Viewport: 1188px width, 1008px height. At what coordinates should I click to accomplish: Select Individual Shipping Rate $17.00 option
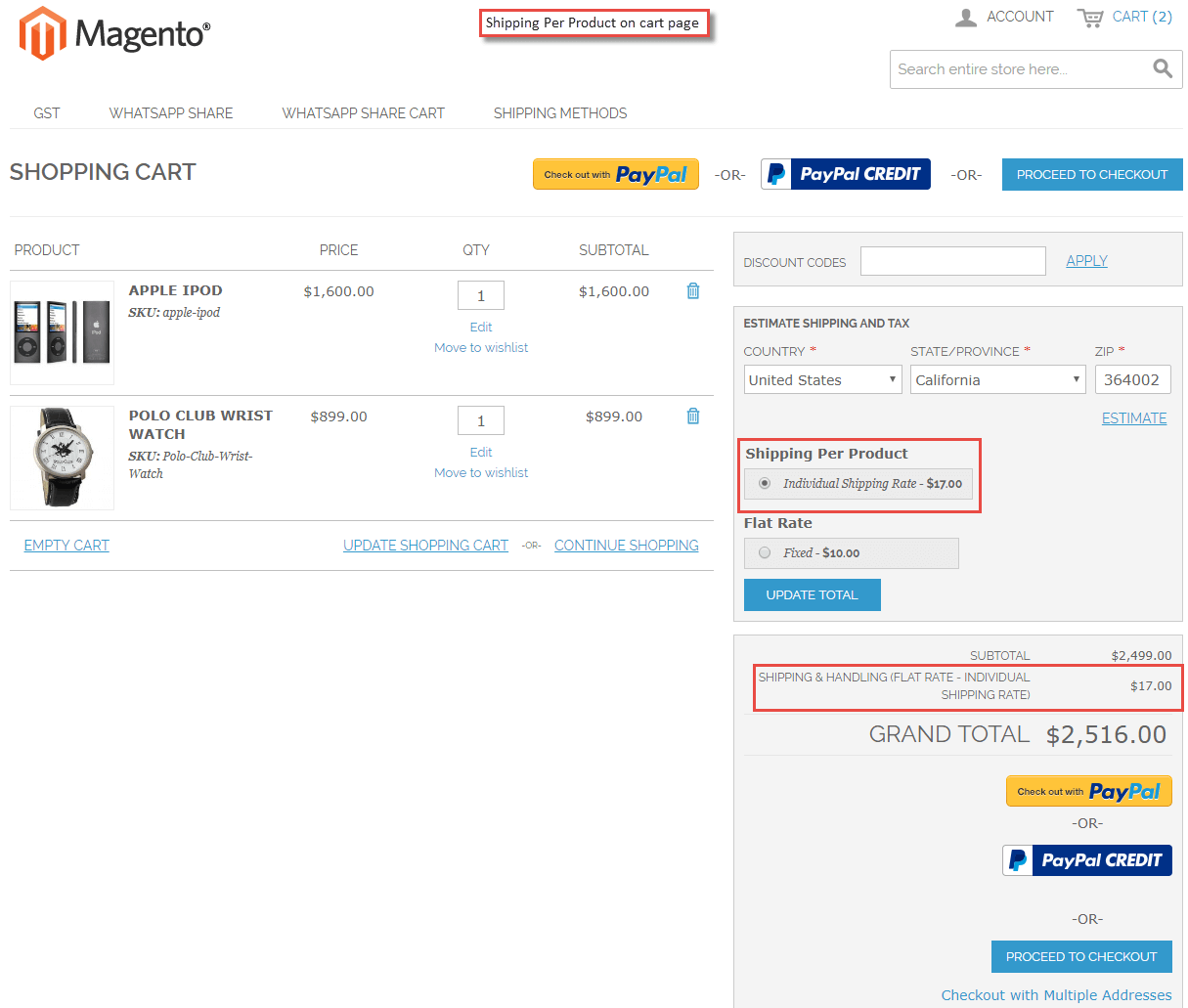[765, 483]
